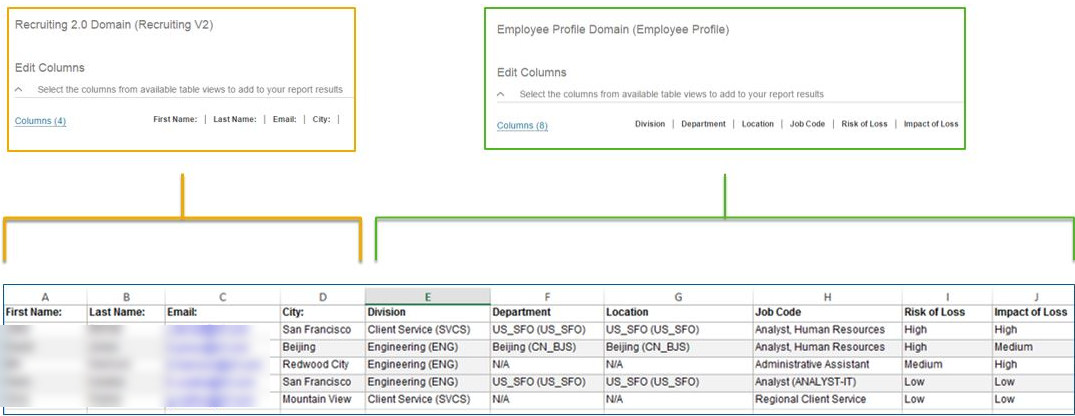Select the 'Analyst (ANALYST-IT)' cell

click(828, 382)
